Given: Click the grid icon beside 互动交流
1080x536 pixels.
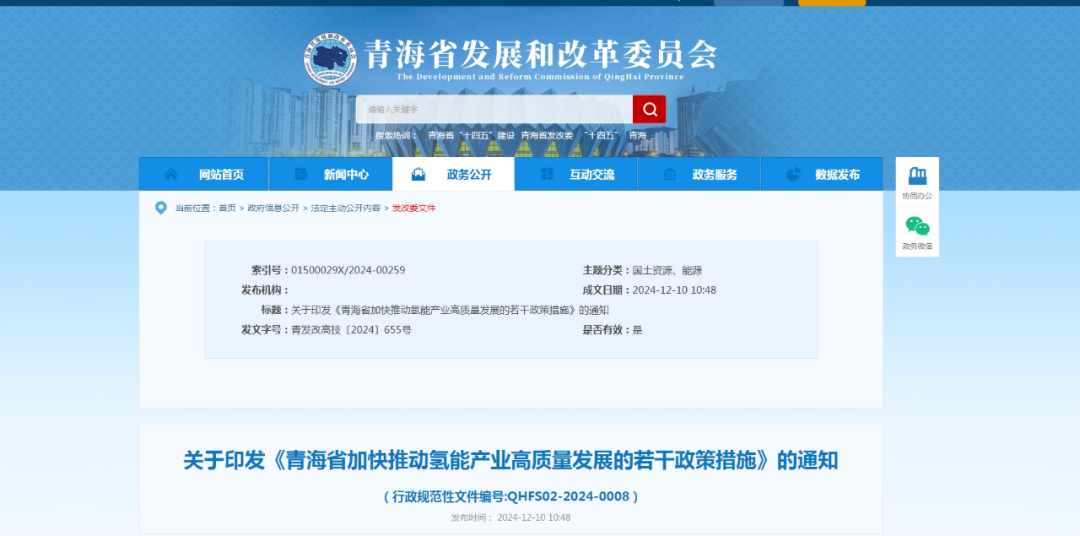Looking at the screenshot, I should click(547, 174).
